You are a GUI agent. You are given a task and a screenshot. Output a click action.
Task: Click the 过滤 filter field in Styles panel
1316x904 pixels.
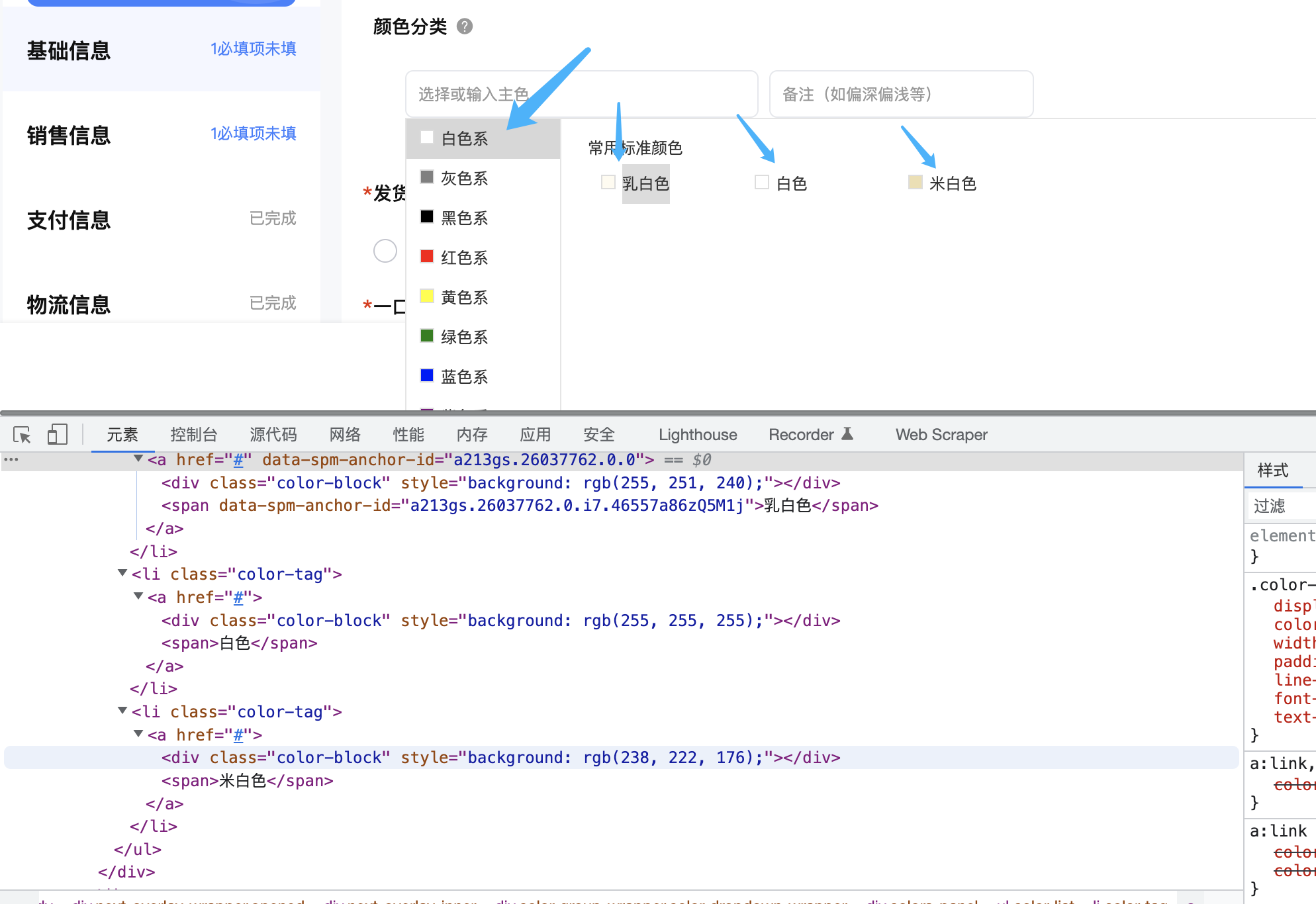click(1270, 506)
